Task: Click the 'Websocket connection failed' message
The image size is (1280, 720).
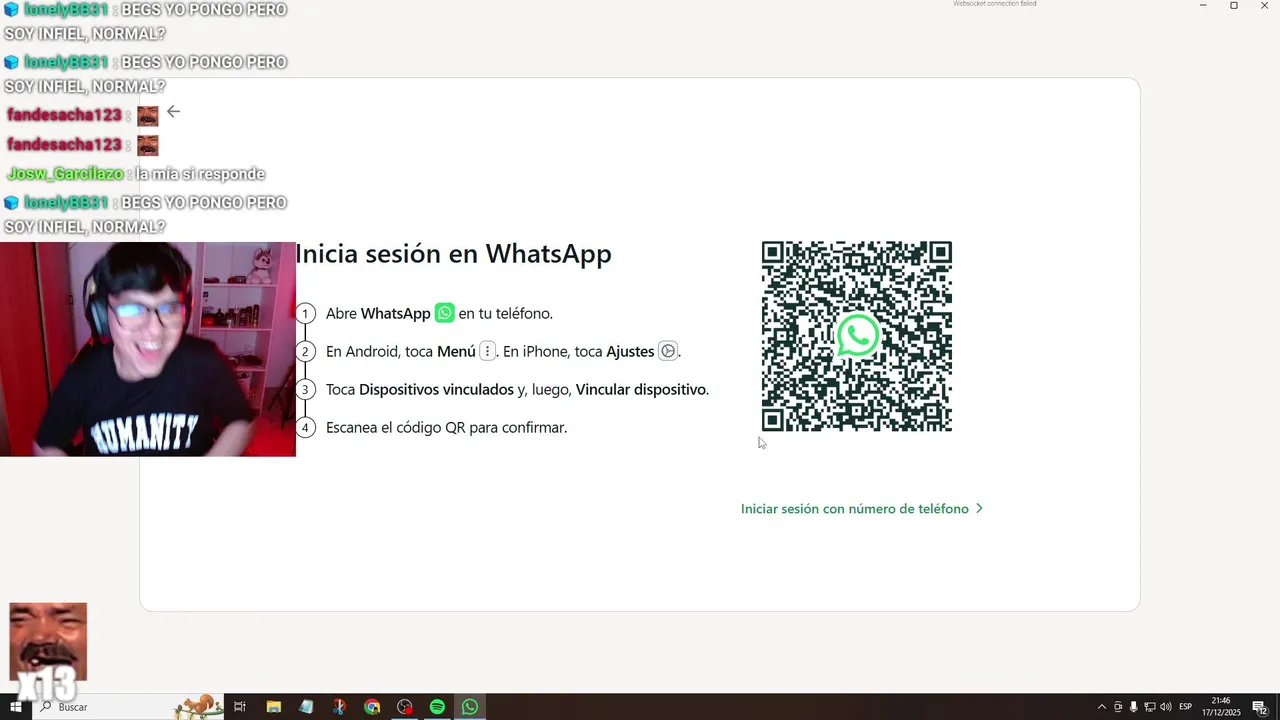Action: 994,4
